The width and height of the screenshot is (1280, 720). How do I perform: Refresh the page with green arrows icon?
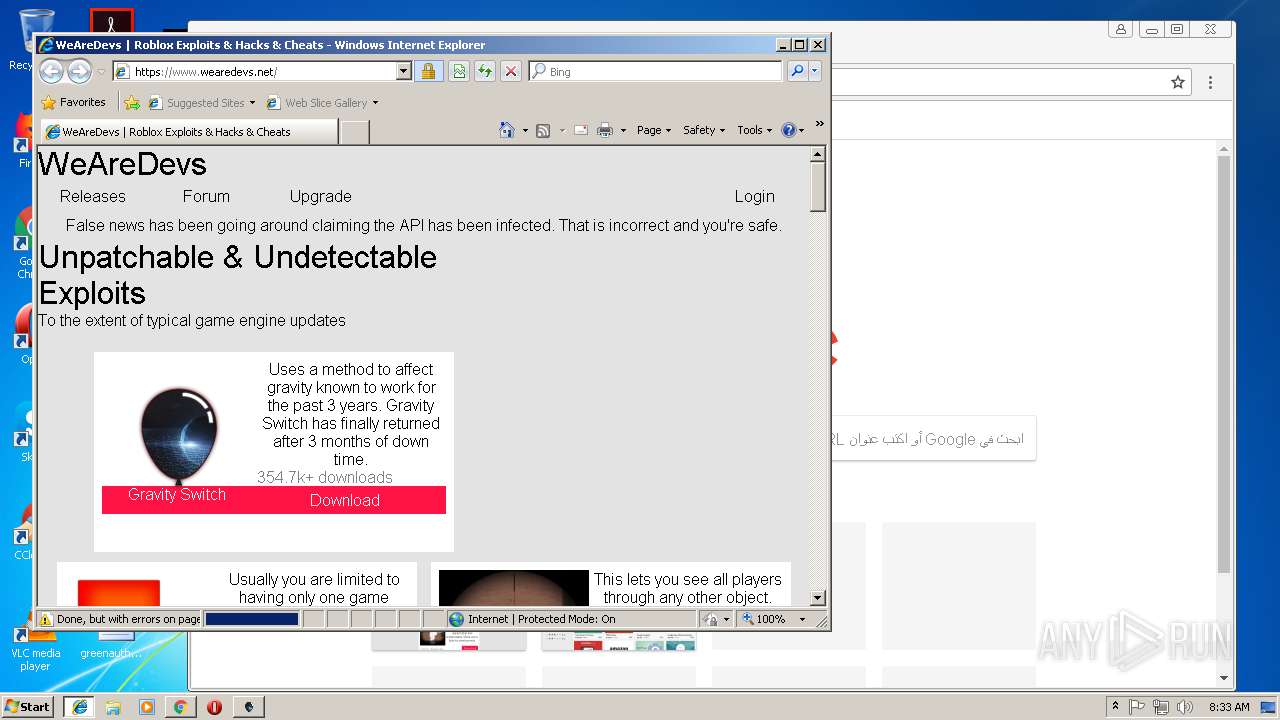coord(485,71)
